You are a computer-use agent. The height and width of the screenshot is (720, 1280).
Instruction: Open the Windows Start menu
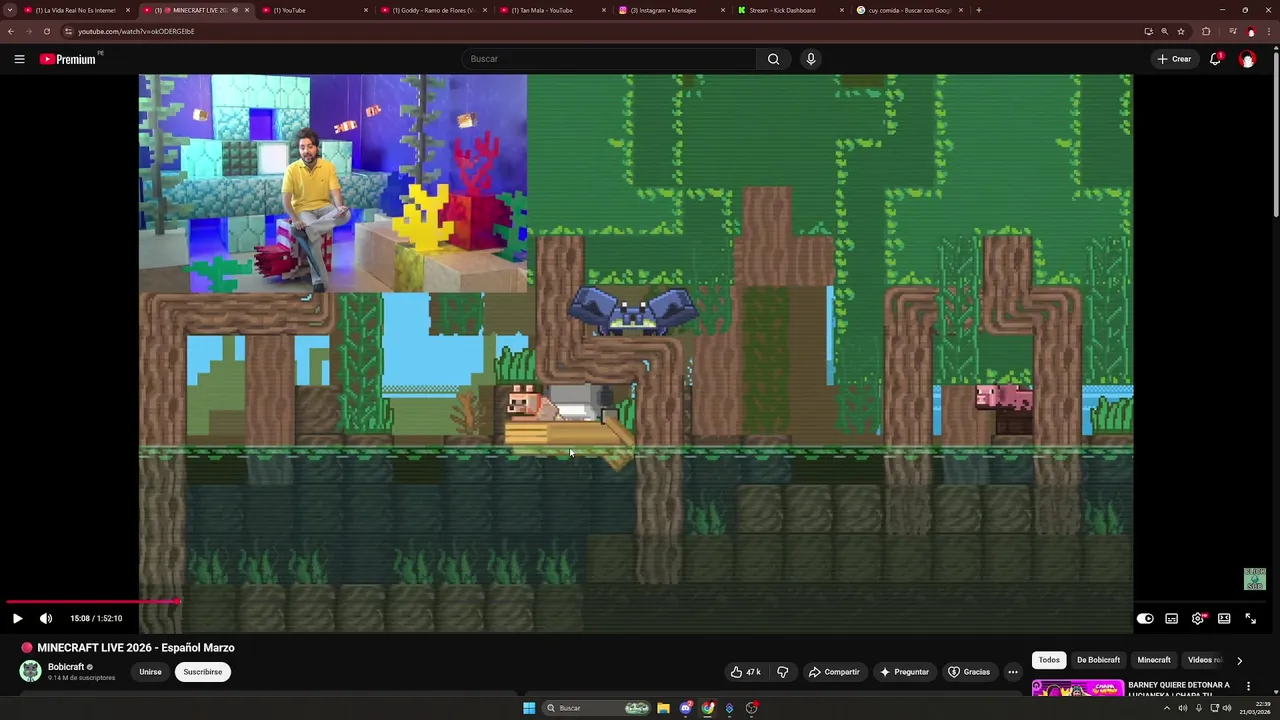(529, 708)
